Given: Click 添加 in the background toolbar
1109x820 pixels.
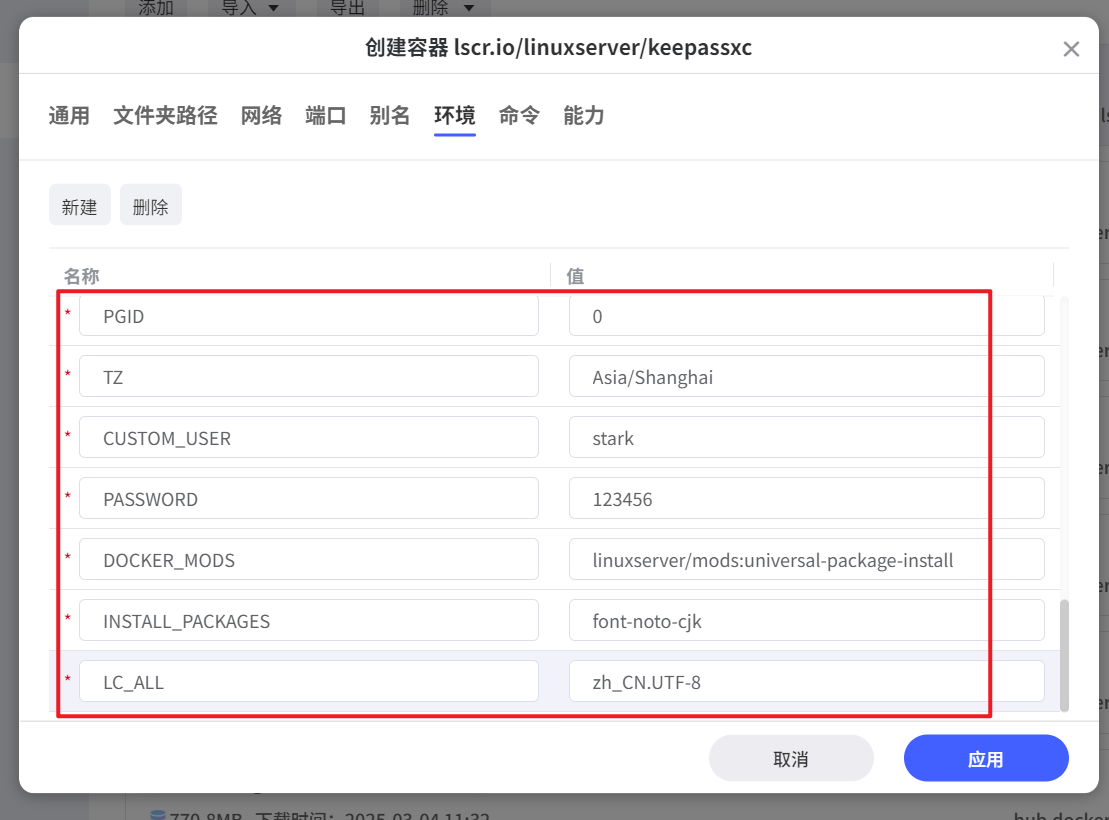Looking at the screenshot, I should [x=156, y=8].
